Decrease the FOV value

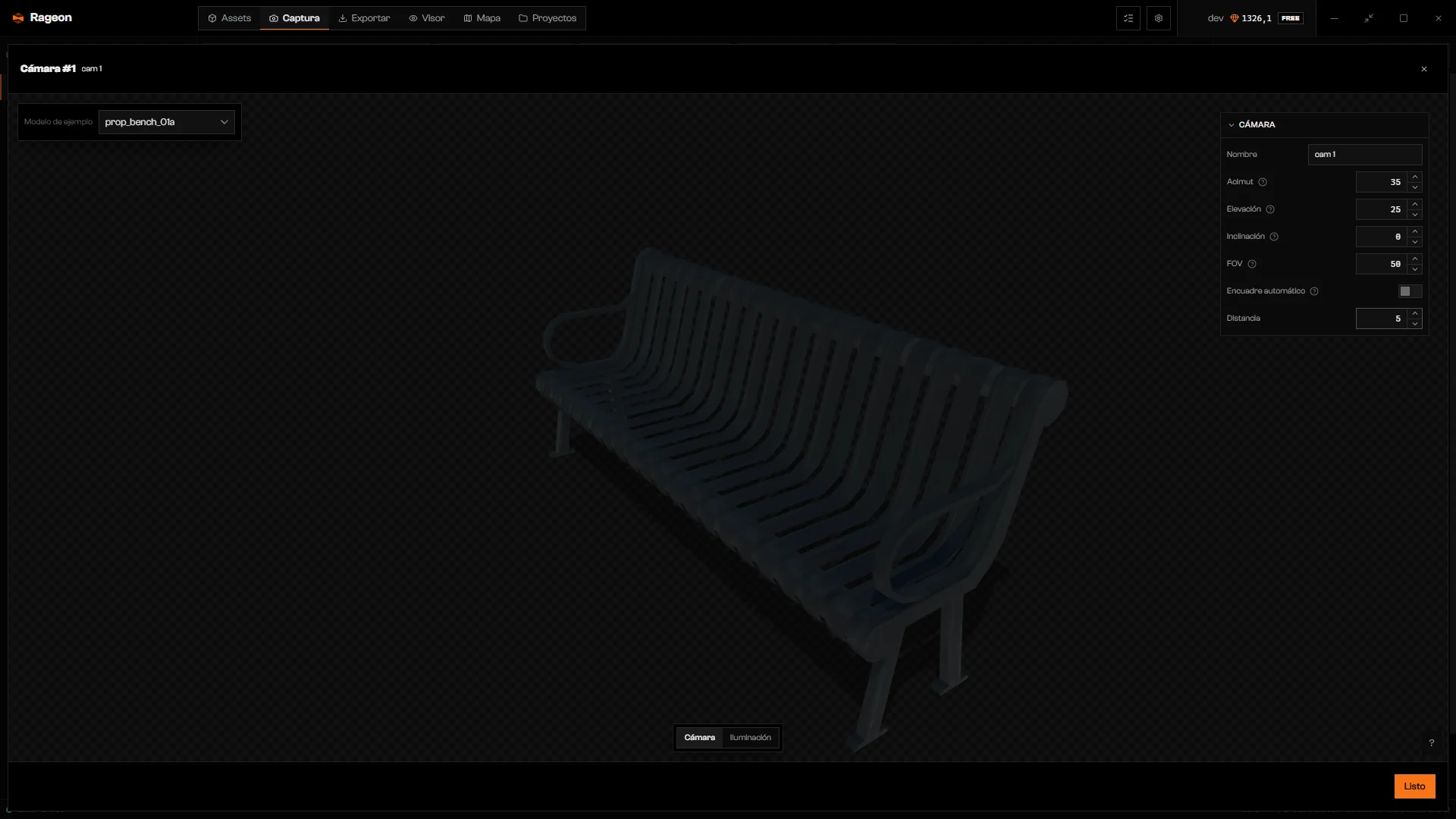[x=1415, y=269]
